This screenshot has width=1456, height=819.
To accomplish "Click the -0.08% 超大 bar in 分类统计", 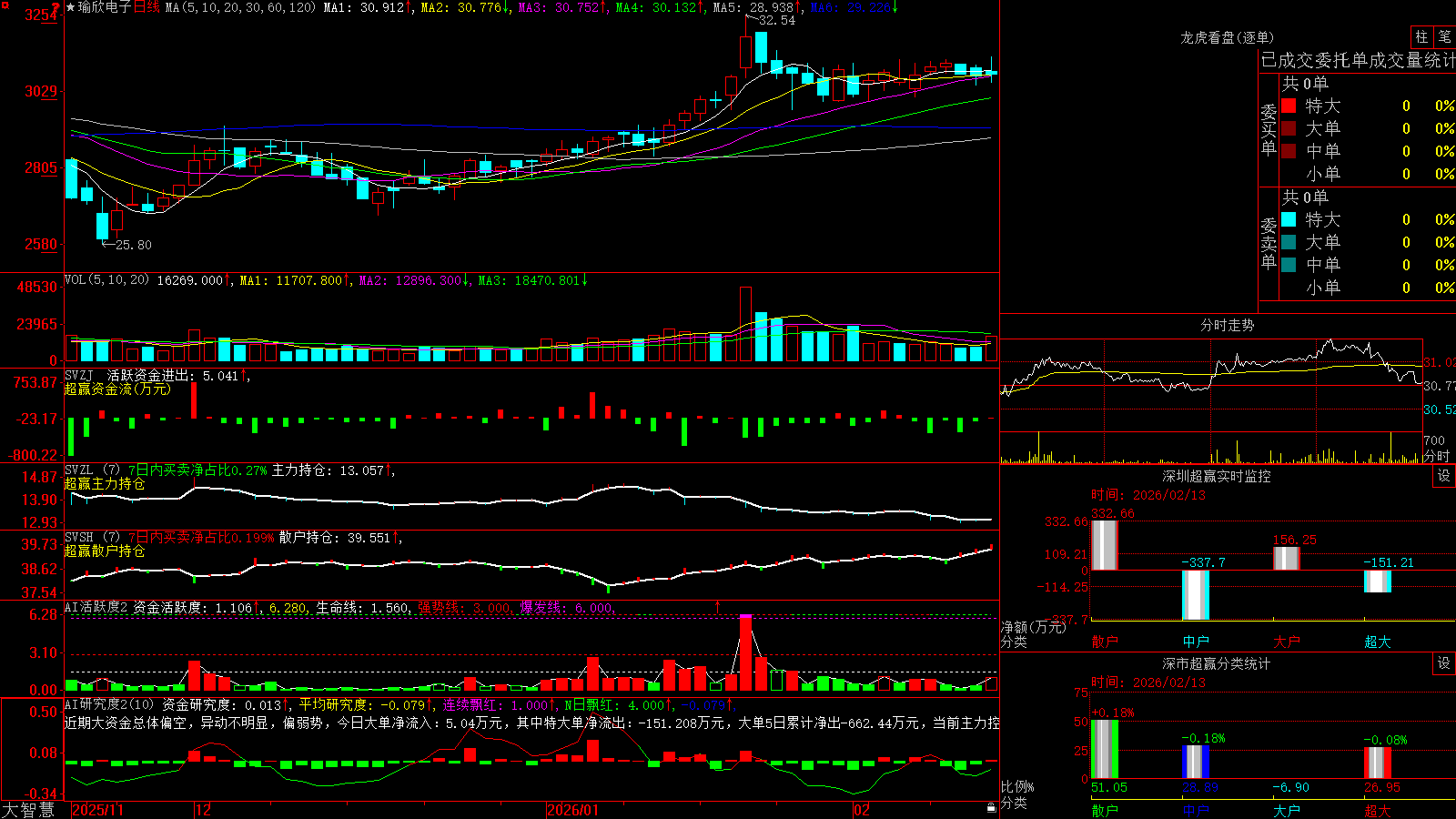I will pos(1378,763).
